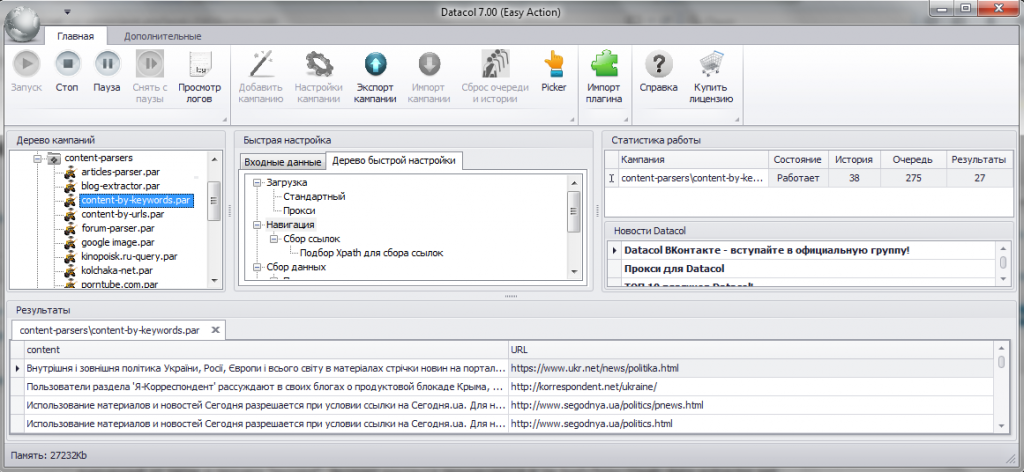Click the content column header
The height and width of the screenshot is (472, 1024).
(x=266, y=350)
